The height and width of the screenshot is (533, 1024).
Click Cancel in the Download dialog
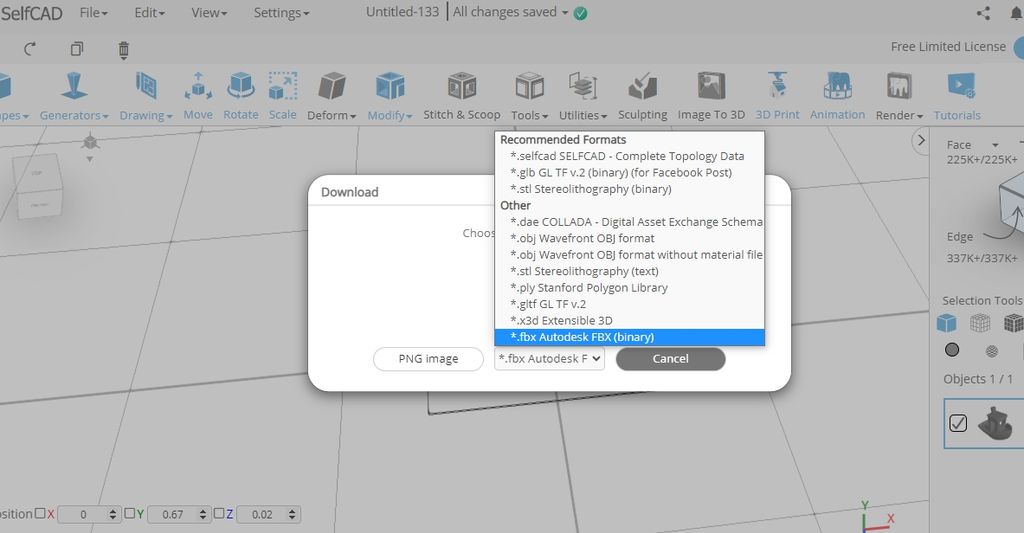tap(670, 359)
